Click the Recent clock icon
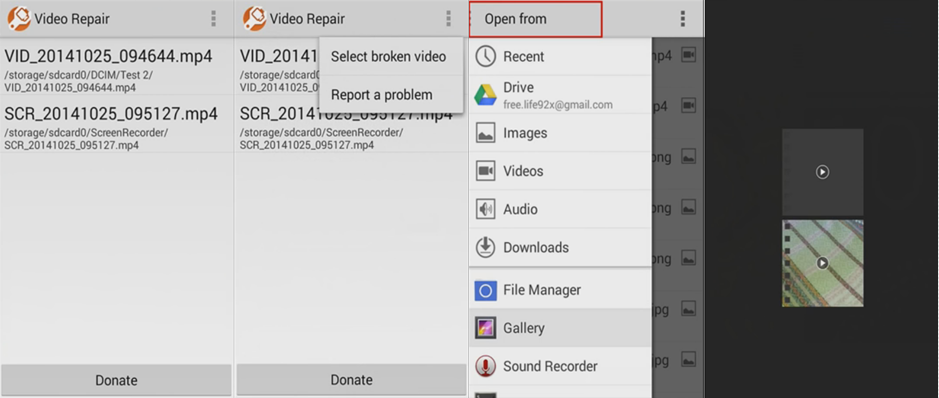This screenshot has width=939, height=398. click(x=485, y=56)
